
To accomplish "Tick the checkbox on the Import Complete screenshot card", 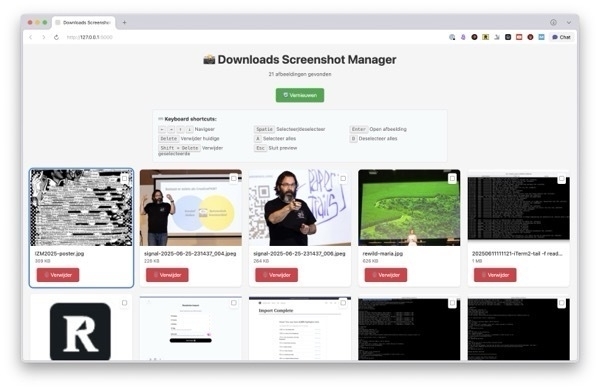I will coord(343,303).
